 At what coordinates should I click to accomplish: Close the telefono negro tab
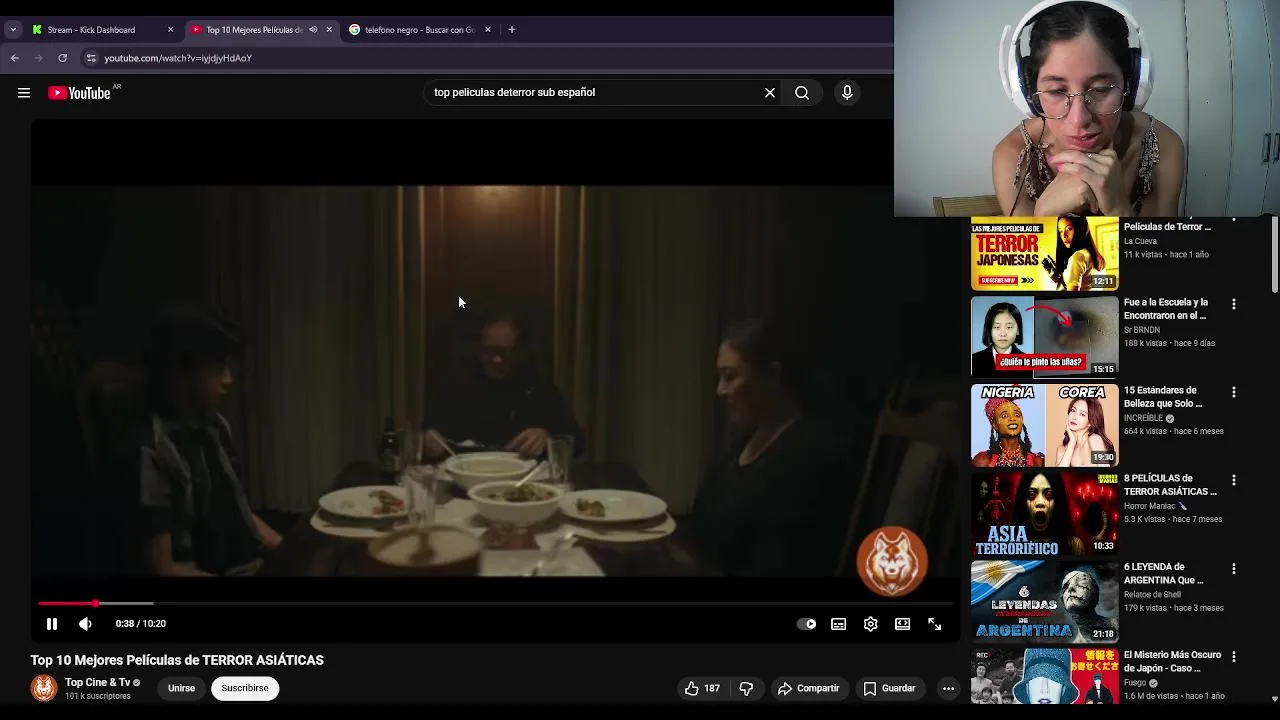(x=488, y=30)
